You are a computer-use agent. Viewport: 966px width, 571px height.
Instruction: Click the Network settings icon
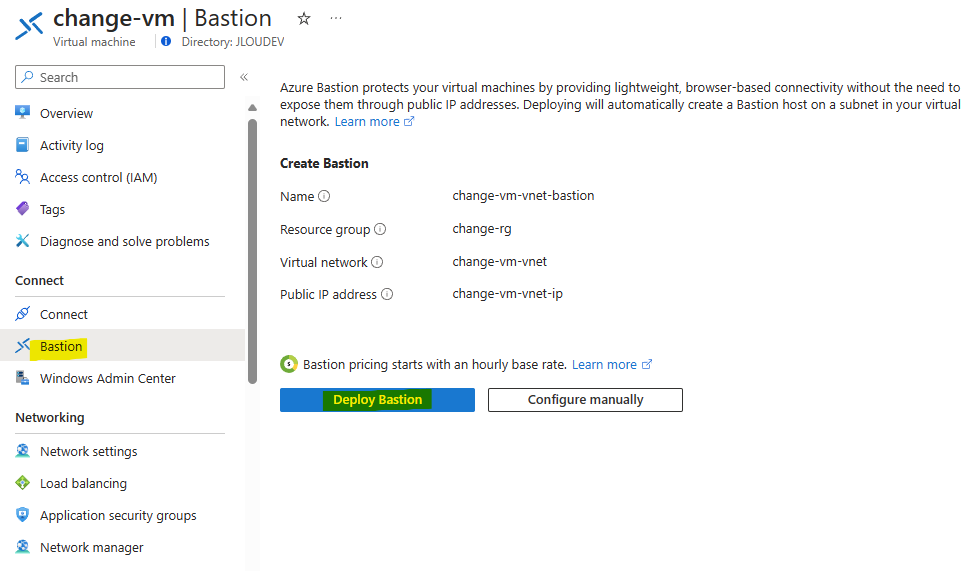[x=23, y=451]
